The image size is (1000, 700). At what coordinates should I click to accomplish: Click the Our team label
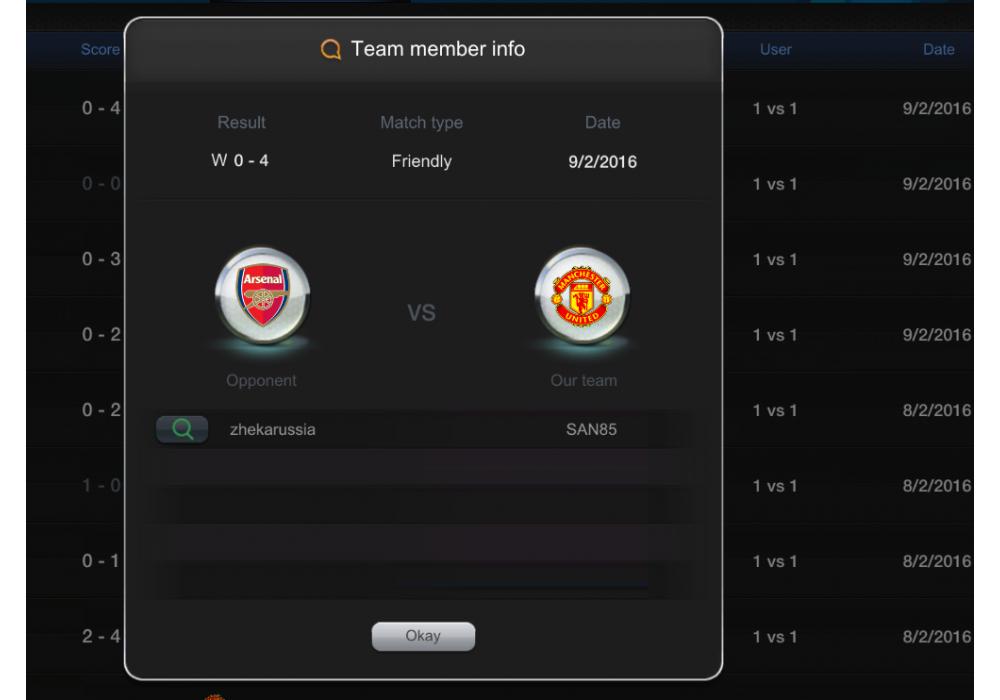click(584, 381)
